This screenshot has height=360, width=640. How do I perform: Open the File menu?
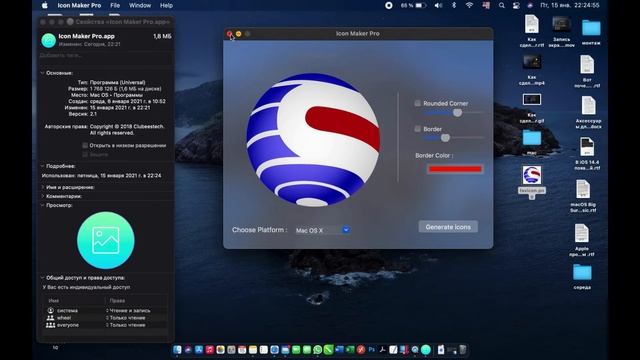[115, 5]
